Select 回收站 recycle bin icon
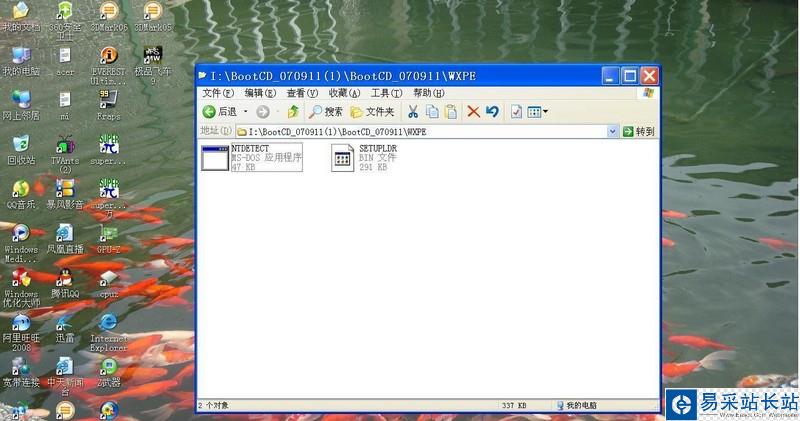This screenshot has width=800, height=421. tap(21, 150)
